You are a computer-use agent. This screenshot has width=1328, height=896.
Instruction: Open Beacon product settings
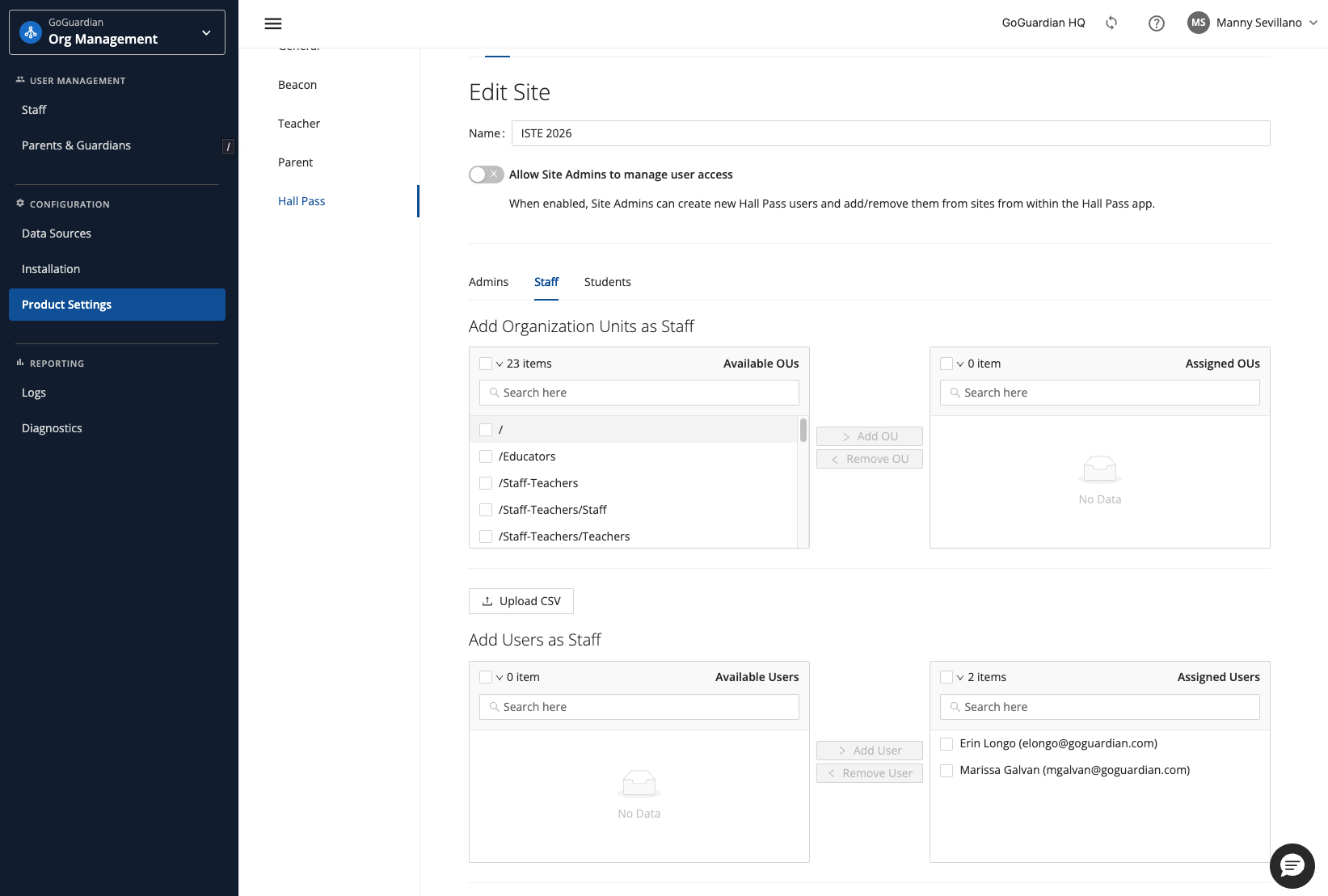click(297, 85)
